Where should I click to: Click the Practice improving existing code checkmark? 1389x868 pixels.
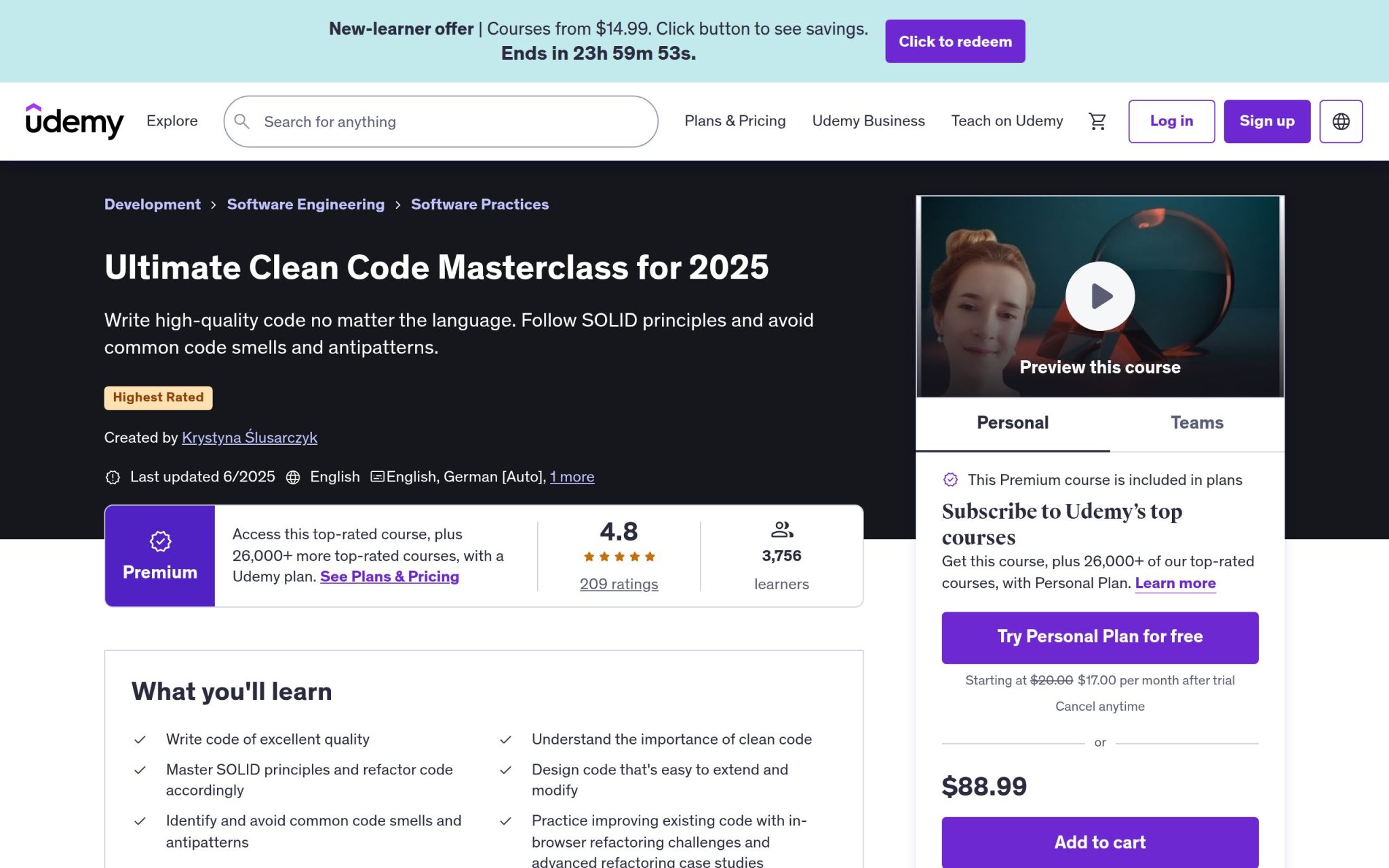click(505, 821)
